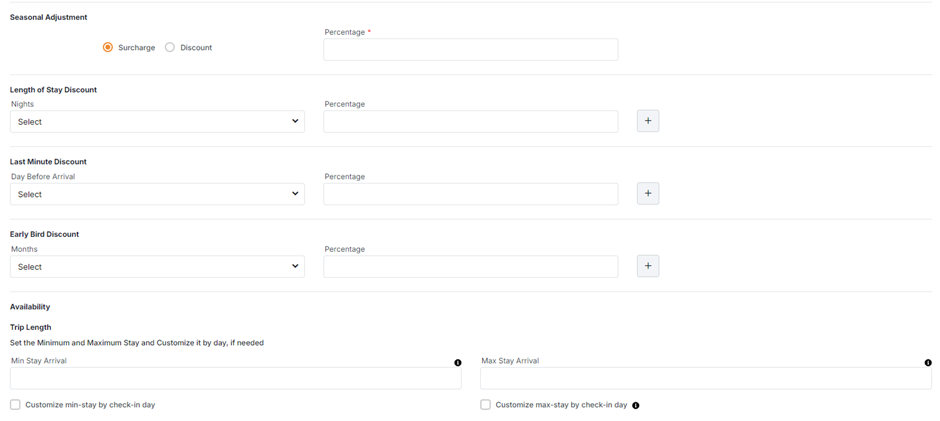The image size is (940, 421).
Task: Click Early Bird Discount Percentage field
Action: point(470,266)
